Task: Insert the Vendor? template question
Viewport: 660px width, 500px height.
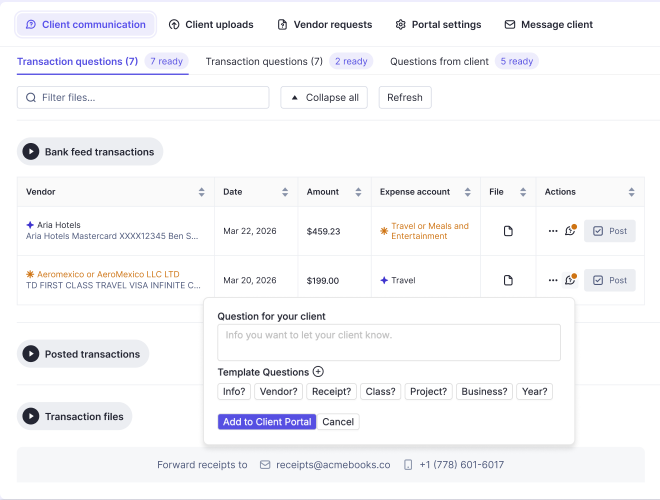Action: pyautogui.click(x=278, y=391)
